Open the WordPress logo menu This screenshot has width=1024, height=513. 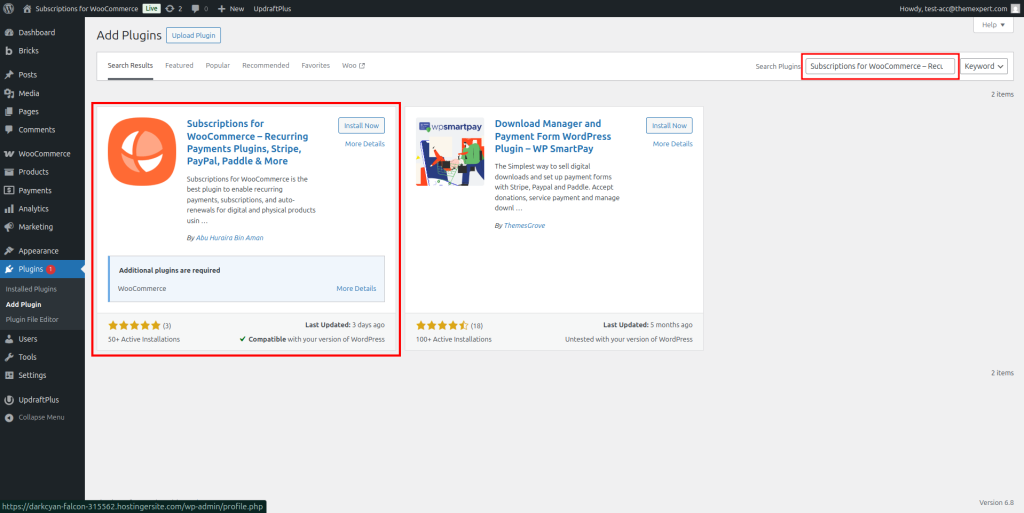pyautogui.click(x=9, y=8)
